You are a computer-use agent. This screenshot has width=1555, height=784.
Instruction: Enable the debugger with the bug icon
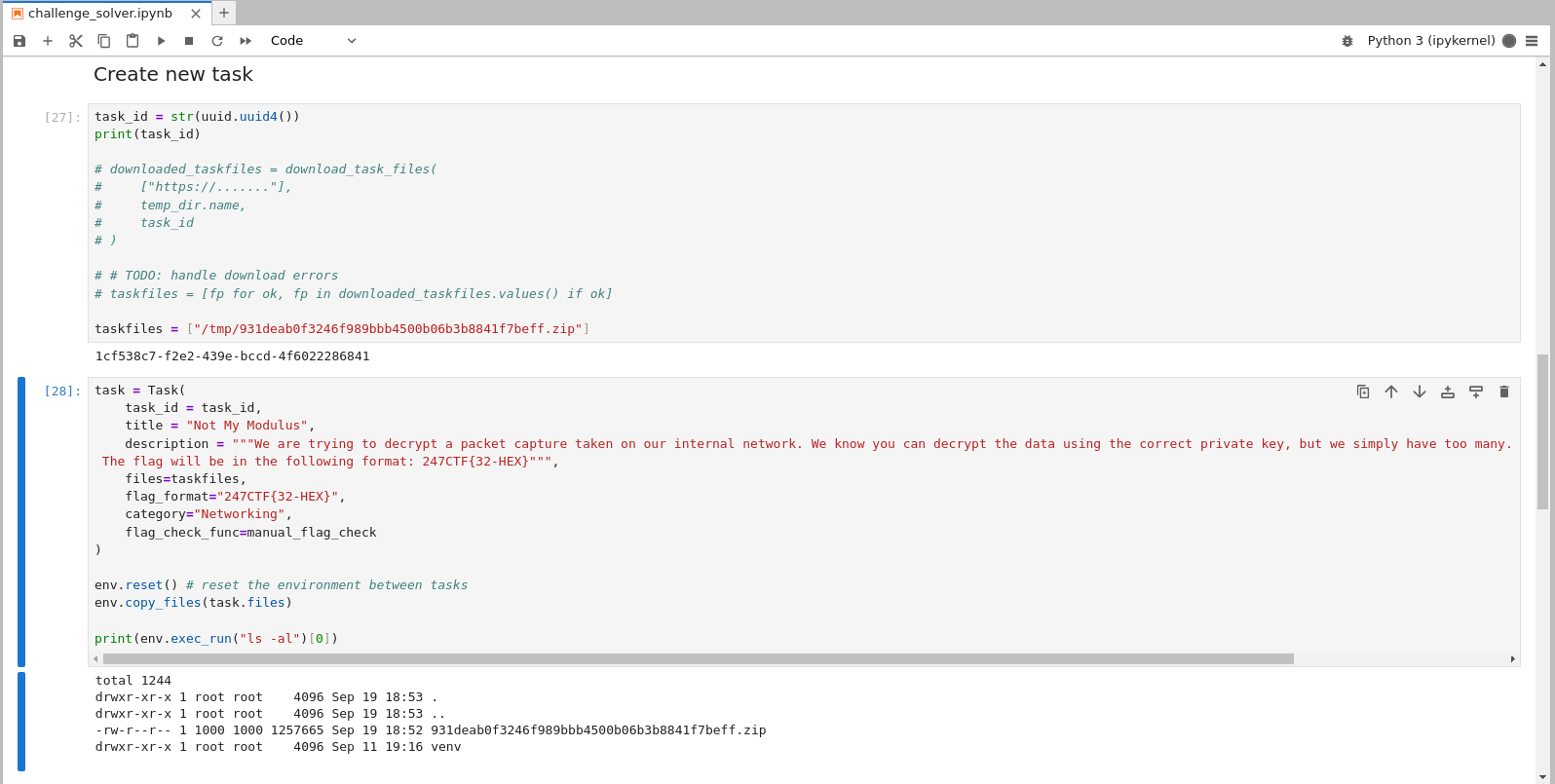[1347, 41]
